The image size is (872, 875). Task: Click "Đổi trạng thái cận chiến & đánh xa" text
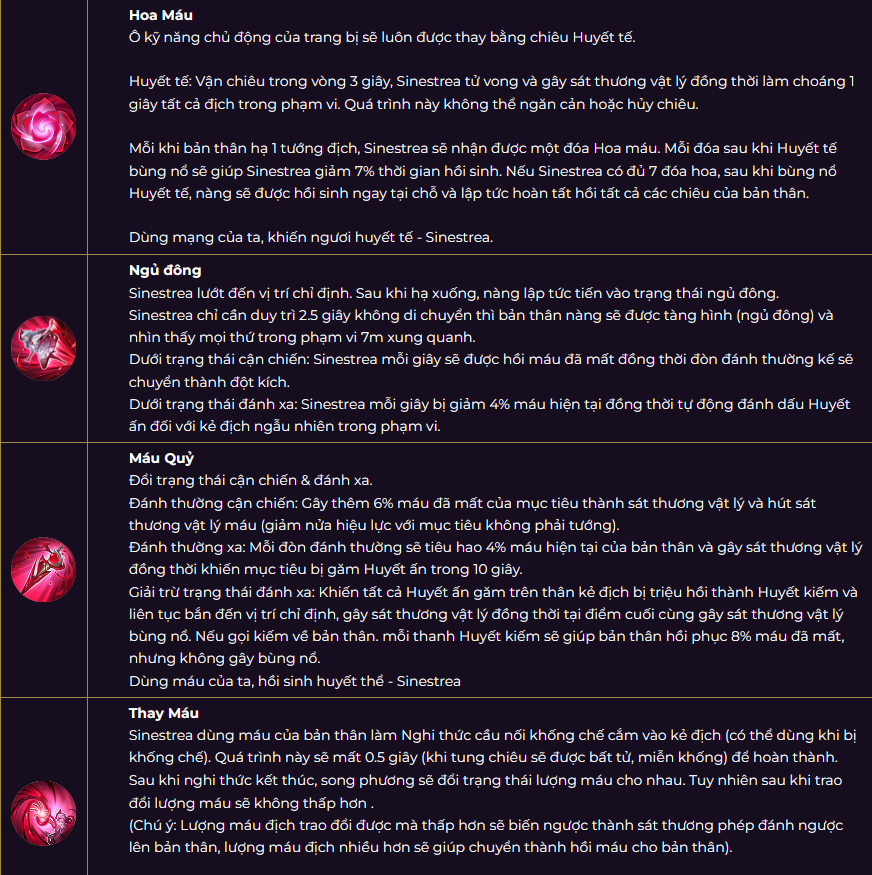(x=250, y=481)
